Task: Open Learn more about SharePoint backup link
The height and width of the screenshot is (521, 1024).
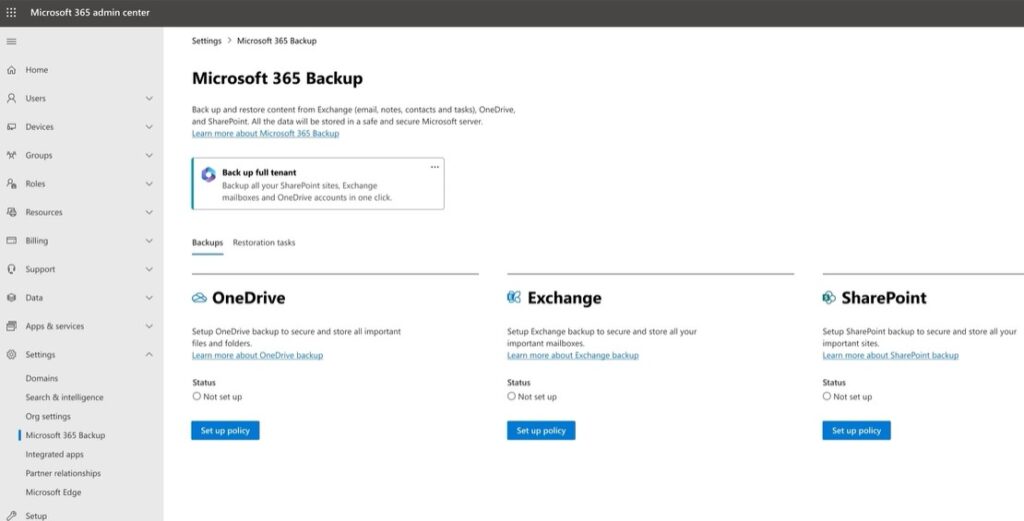Action: 891,356
